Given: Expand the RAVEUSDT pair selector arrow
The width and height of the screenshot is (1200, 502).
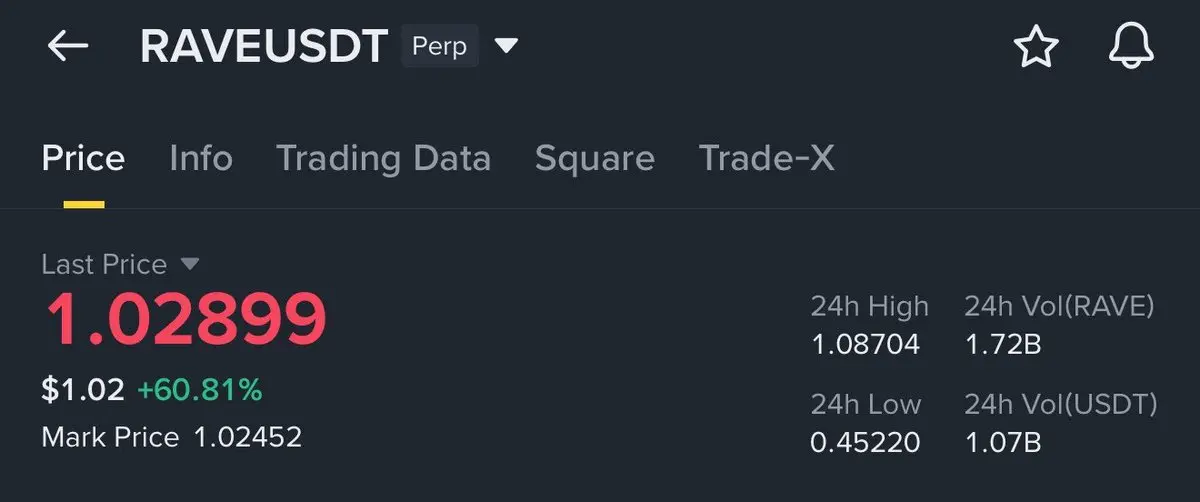Looking at the screenshot, I should click(x=507, y=46).
